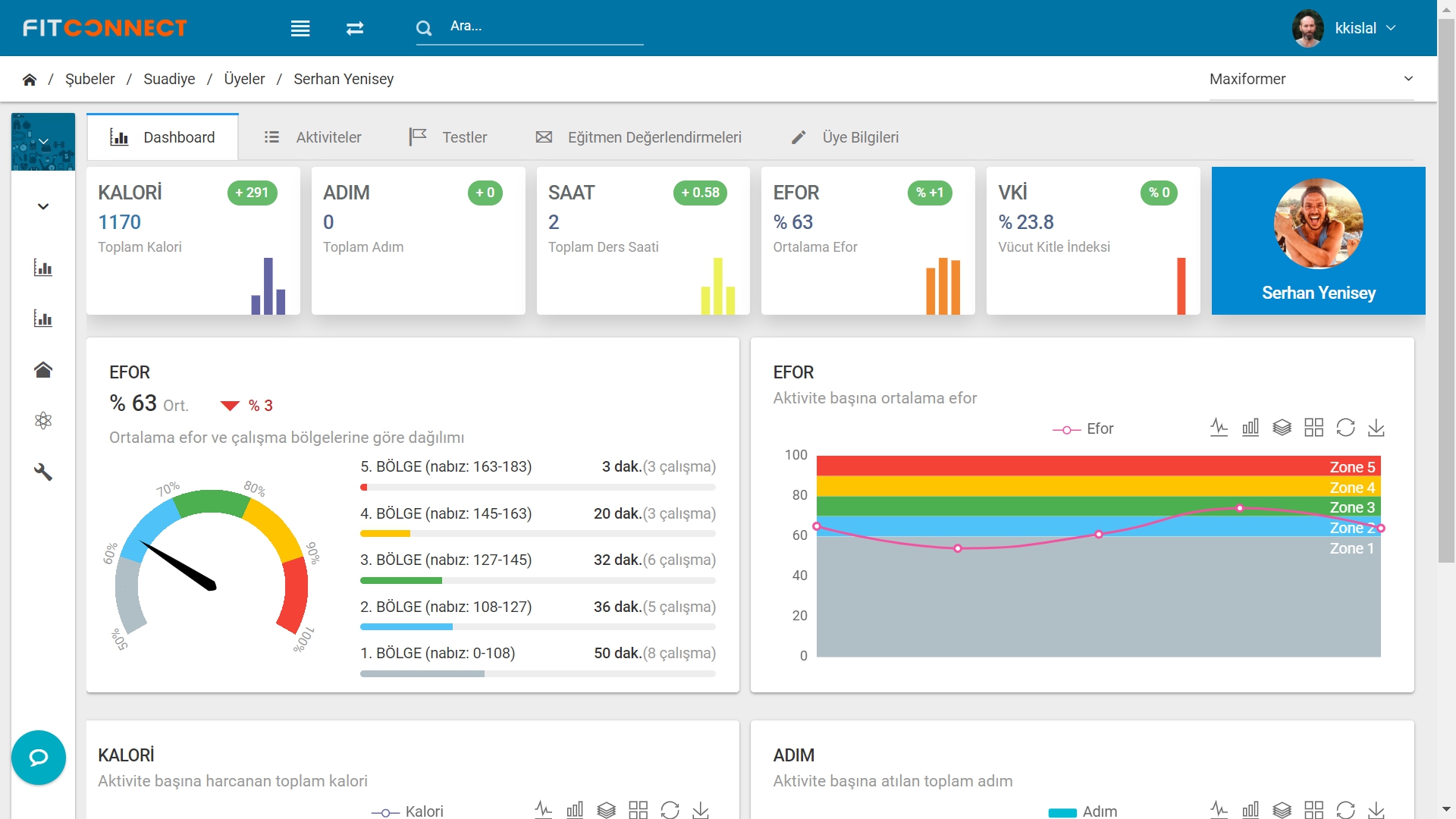Open the hamburger menu in header

click(300, 28)
